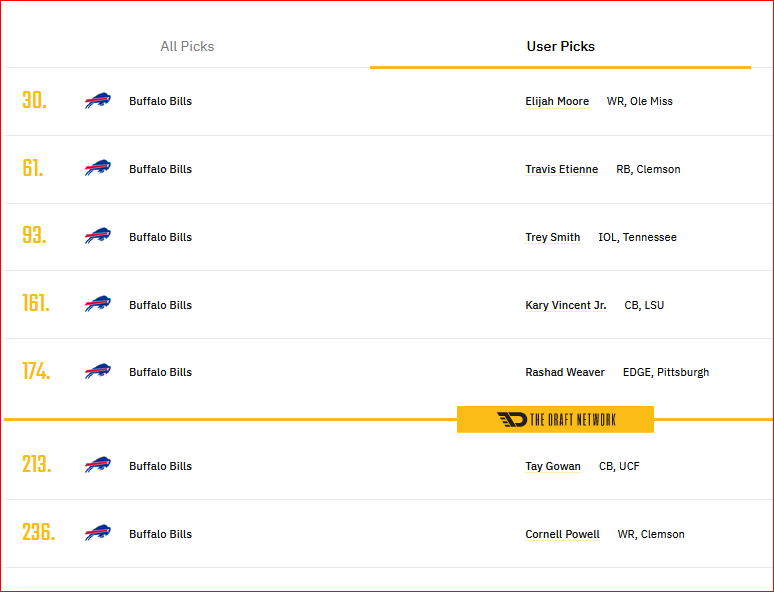Click pick number 30

click(x=34, y=101)
